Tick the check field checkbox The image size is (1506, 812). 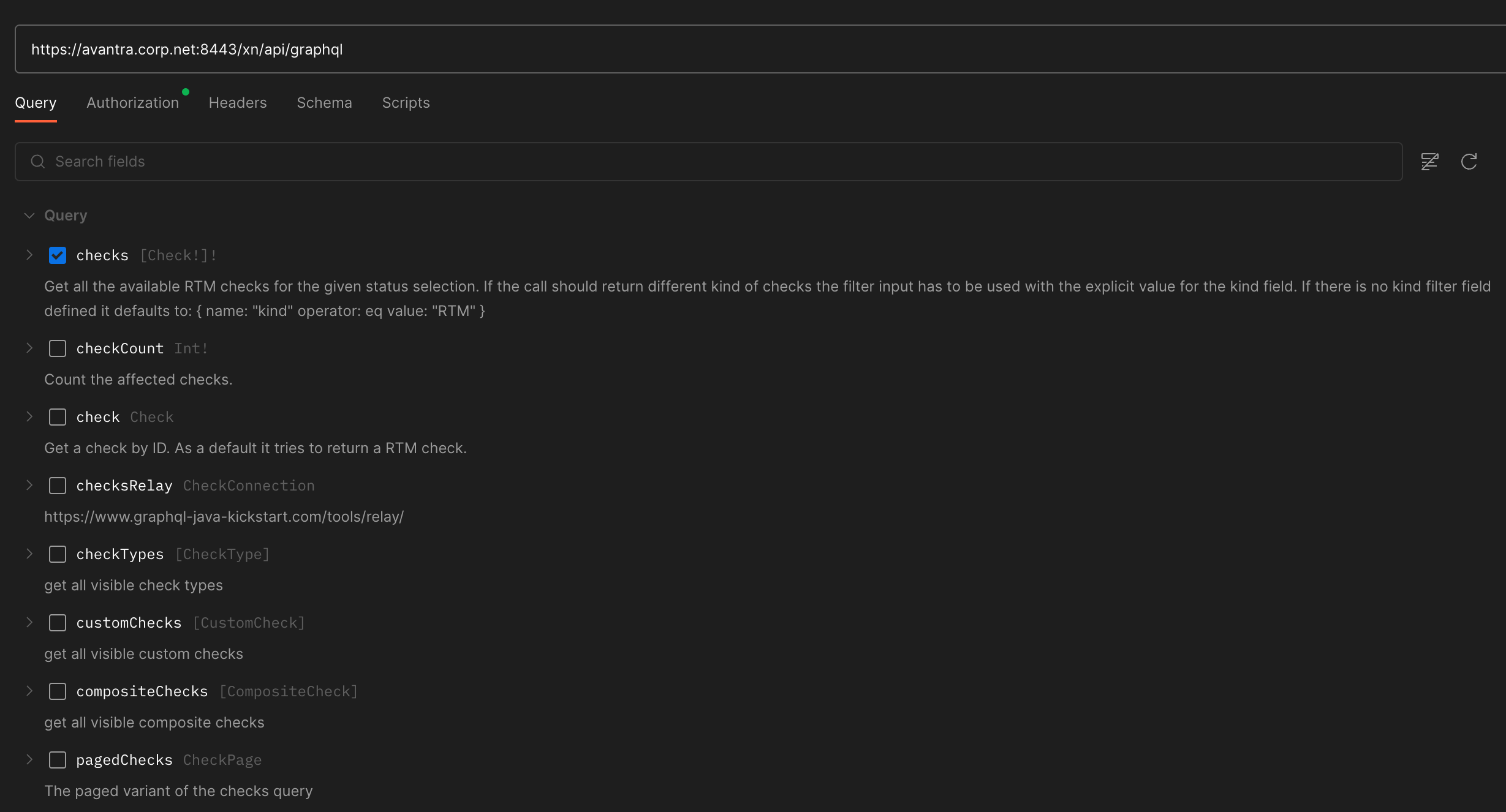point(58,417)
